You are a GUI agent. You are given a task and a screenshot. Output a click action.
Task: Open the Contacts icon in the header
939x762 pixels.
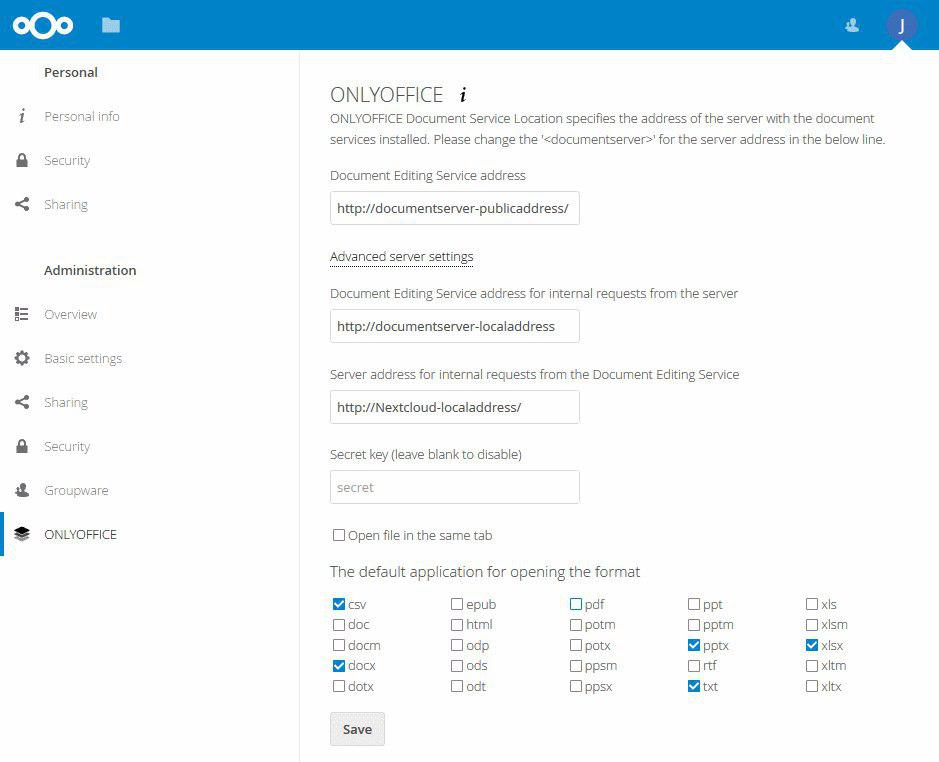tap(852, 25)
